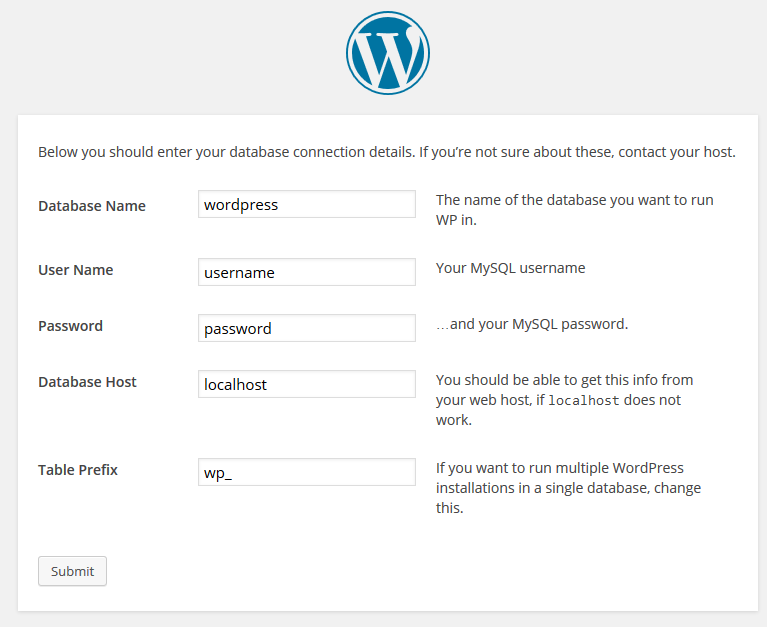Click the 'wp_' value in Table Prefix
Viewport: 767px width, 627px height.
click(x=218, y=473)
